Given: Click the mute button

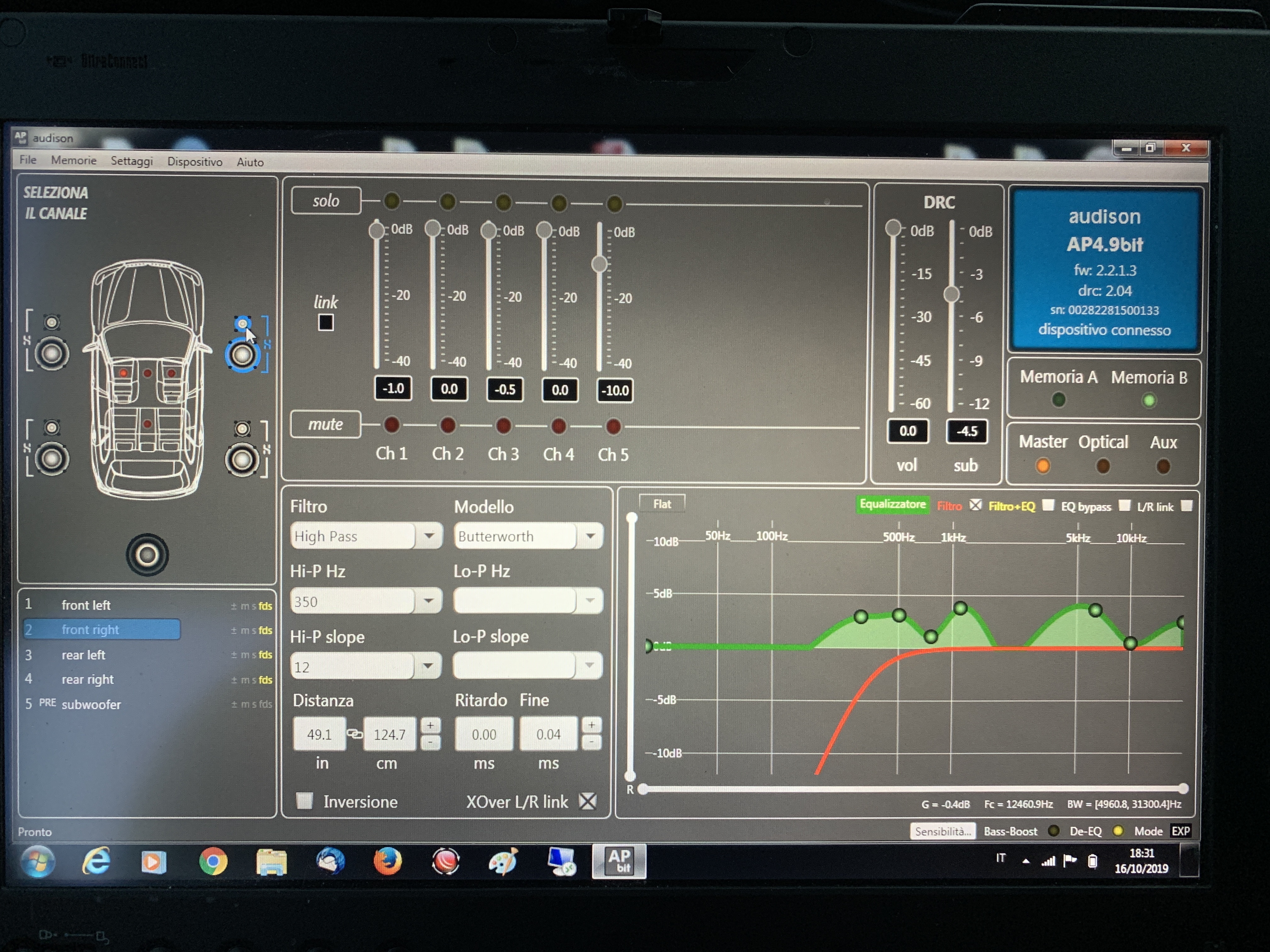Looking at the screenshot, I should pyautogui.click(x=326, y=424).
